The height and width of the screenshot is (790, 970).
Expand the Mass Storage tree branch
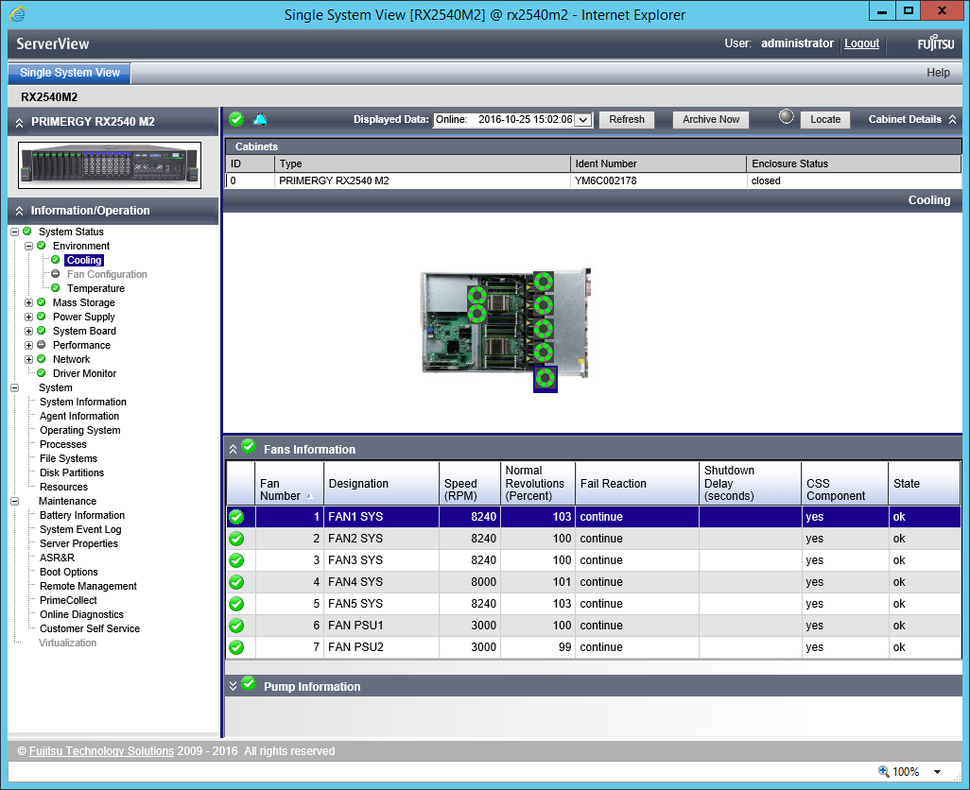coord(28,302)
